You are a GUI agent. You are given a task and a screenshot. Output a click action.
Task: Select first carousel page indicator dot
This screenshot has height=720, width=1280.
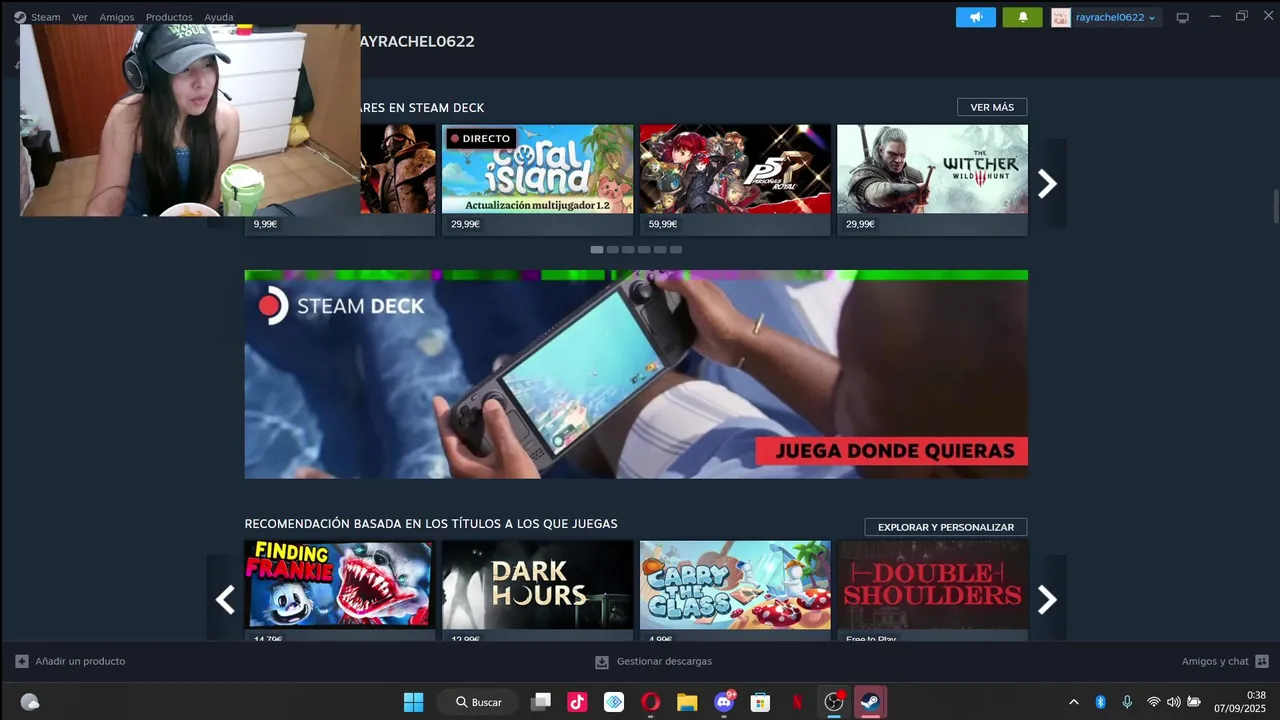(x=597, y=250)
